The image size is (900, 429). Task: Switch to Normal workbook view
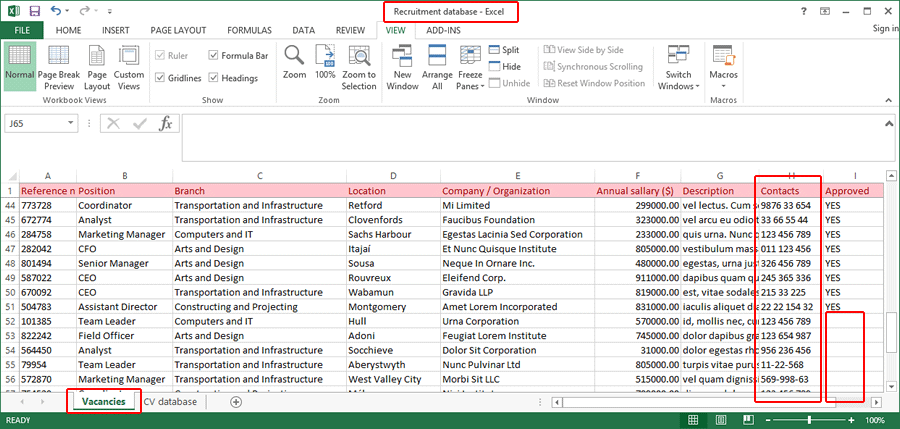pyautogui.click(x=20, y=65)
